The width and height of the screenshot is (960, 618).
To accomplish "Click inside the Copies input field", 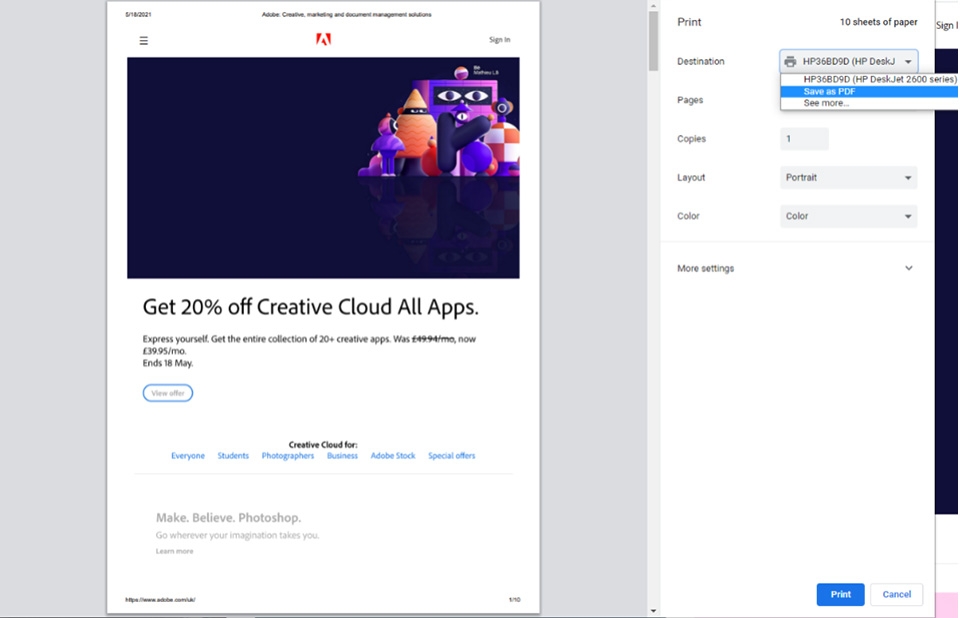I will [804, 138].
